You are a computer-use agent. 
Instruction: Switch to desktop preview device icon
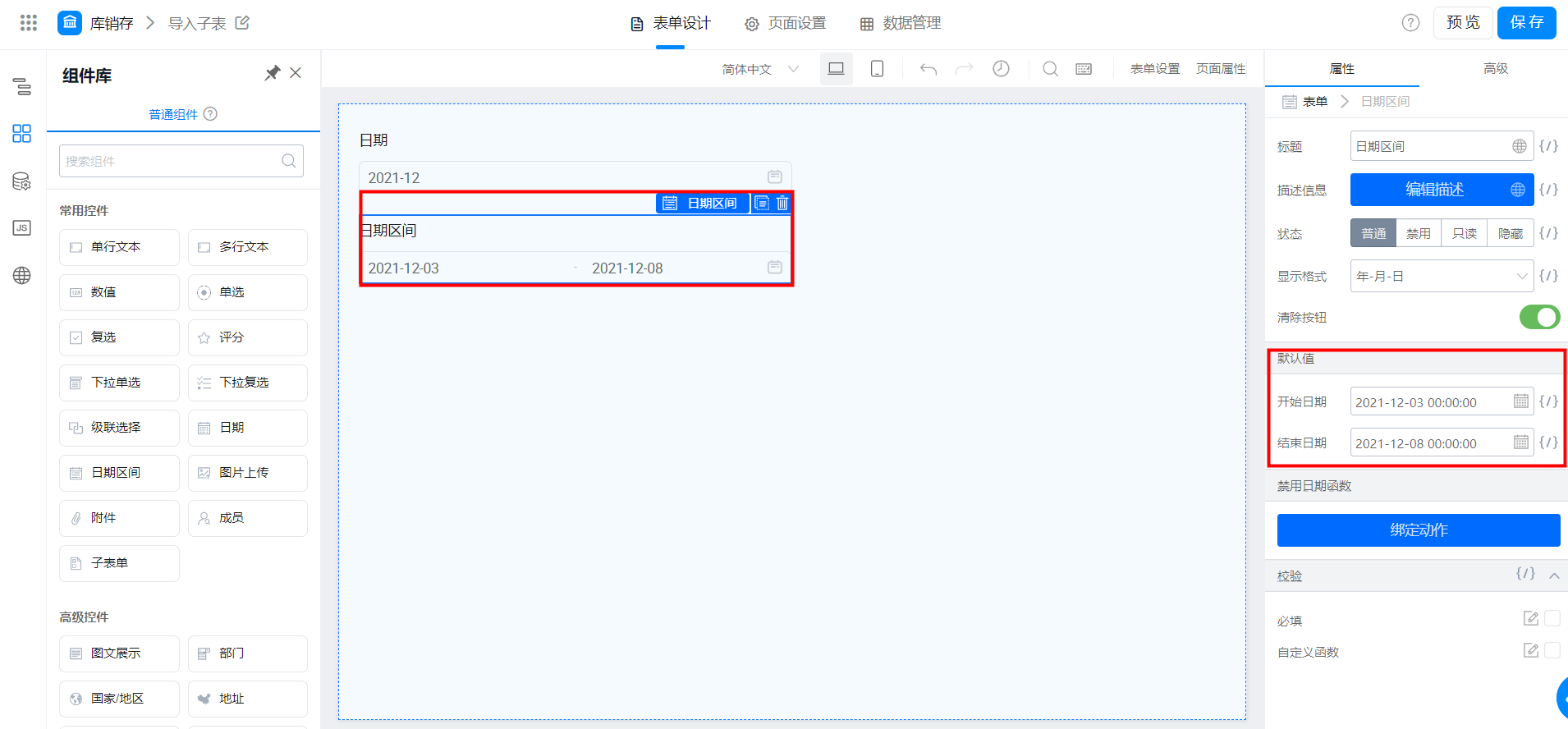click(836, 69)
